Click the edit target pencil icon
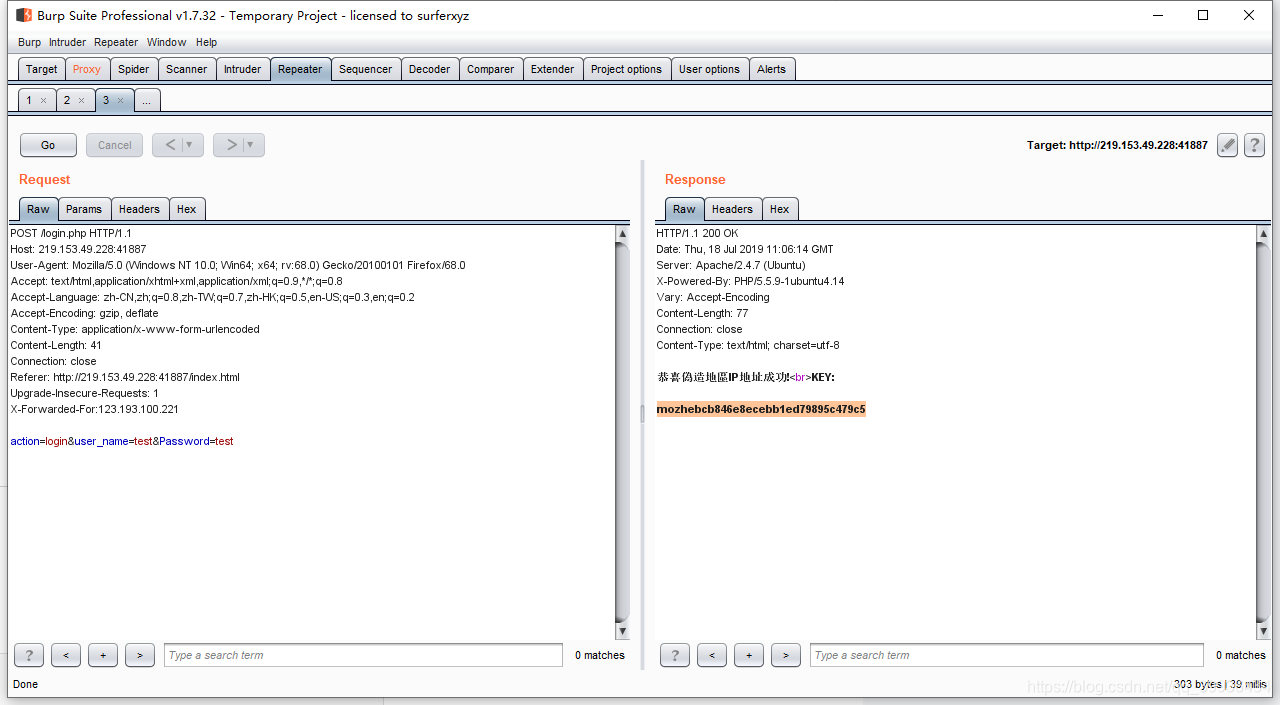 click(x=1228, y=145)
